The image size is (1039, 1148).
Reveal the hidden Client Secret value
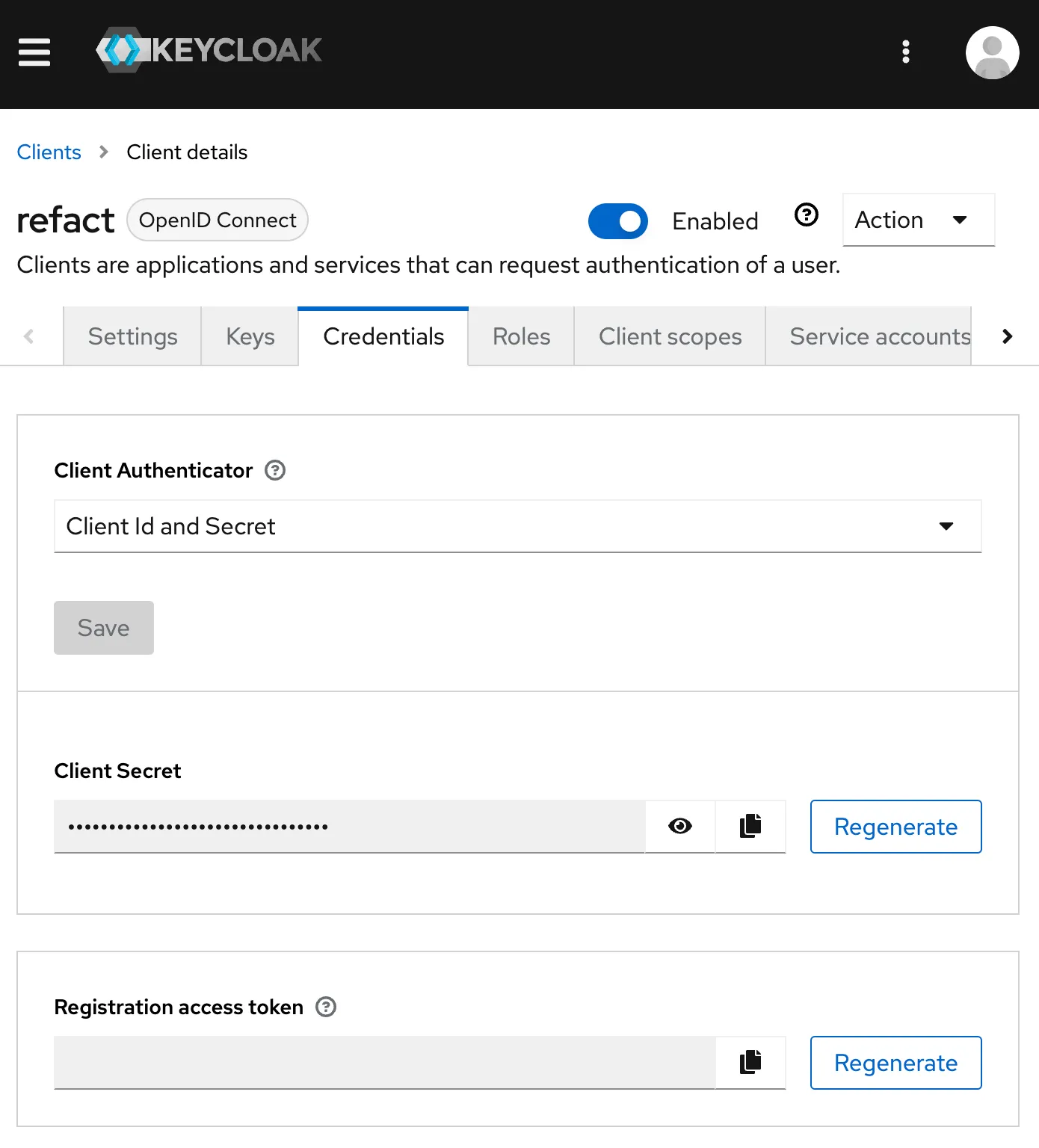coord(679,826)
